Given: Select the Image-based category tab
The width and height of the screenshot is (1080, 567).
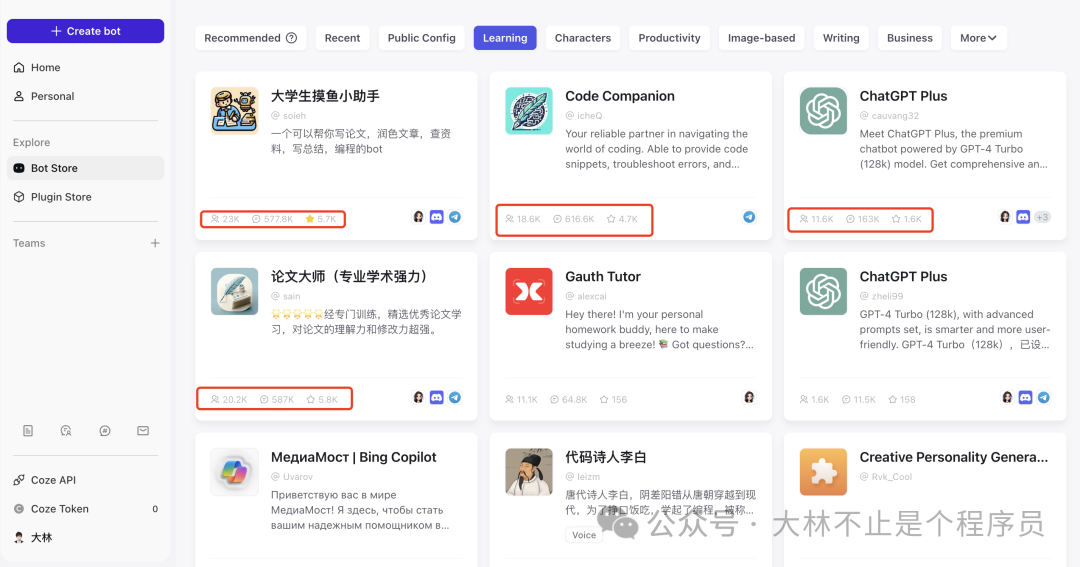Looking at the screenshot, I should 762,38.
